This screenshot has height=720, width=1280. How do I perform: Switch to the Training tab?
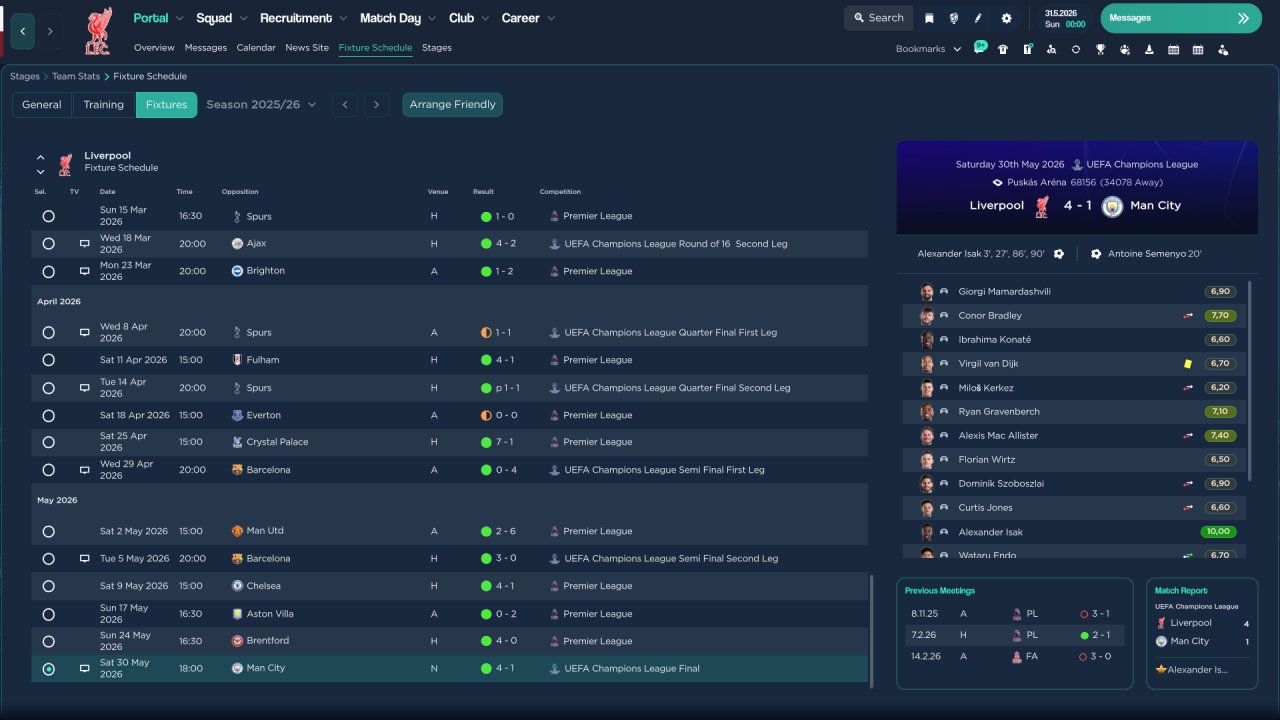click(x=104, y=105)
